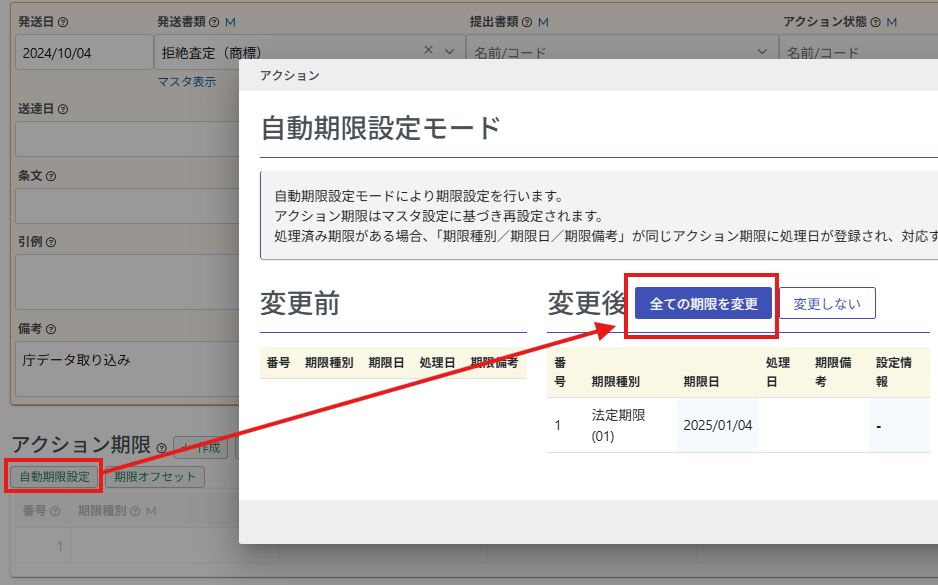Click the M master icon beside 発送書類
The width and height of the screenshot is (938, 585).
pyautogui.click(x=231, y=22)
